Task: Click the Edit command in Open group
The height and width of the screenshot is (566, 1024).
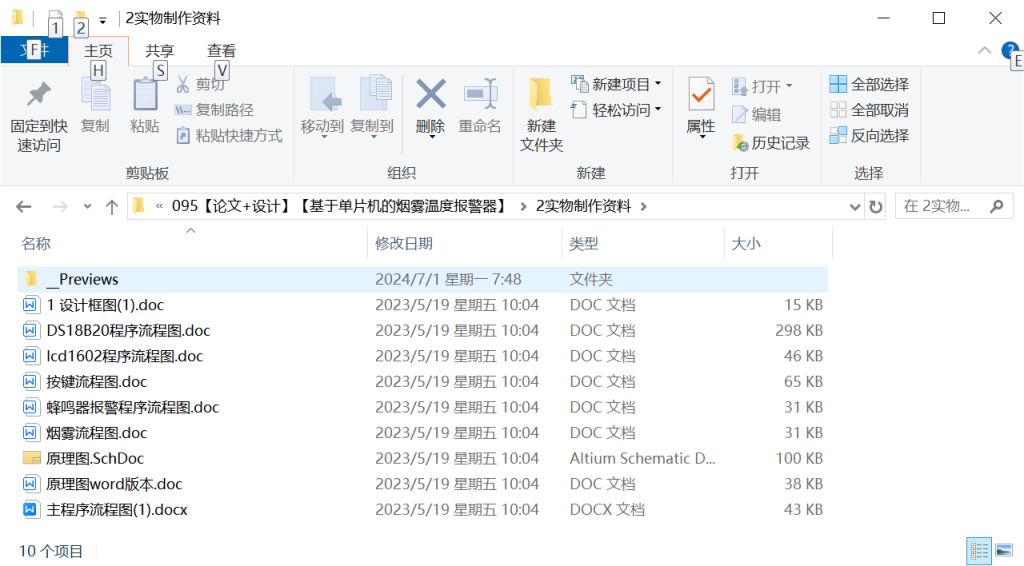Action: tap(757, 115)
